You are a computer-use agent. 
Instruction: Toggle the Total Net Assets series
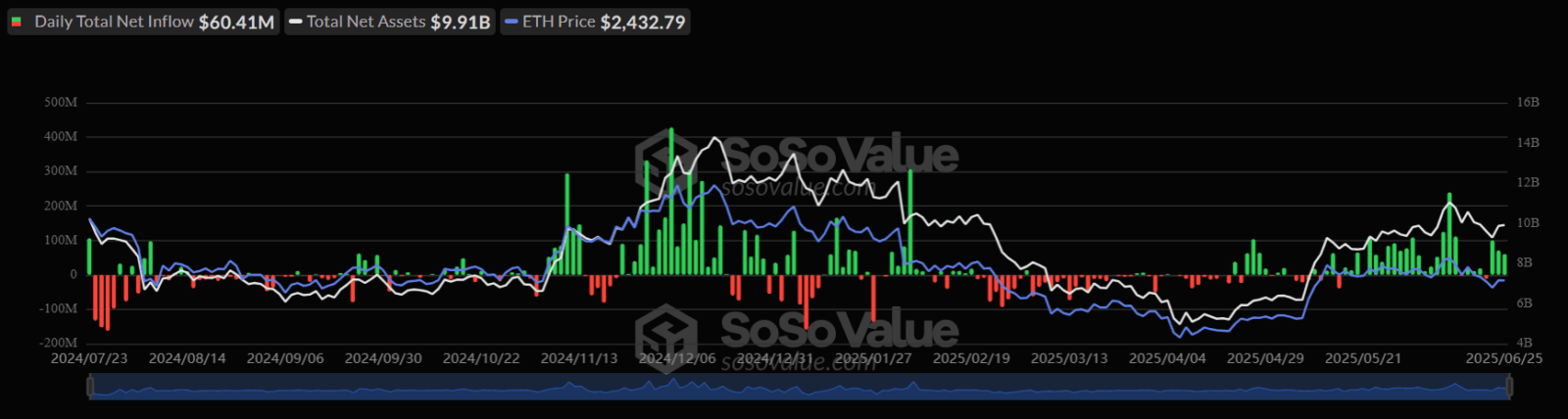pos(390,22)
